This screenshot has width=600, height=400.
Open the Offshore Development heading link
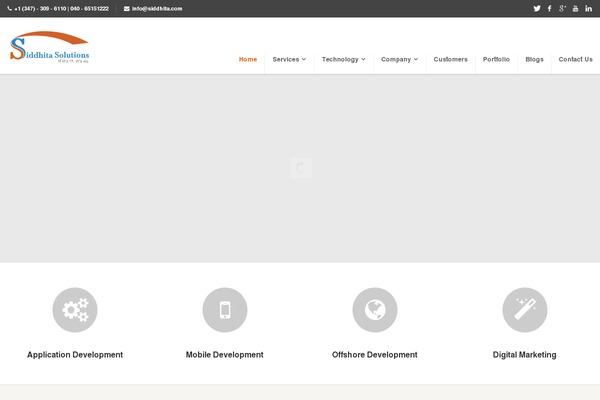tap(375, 355)
